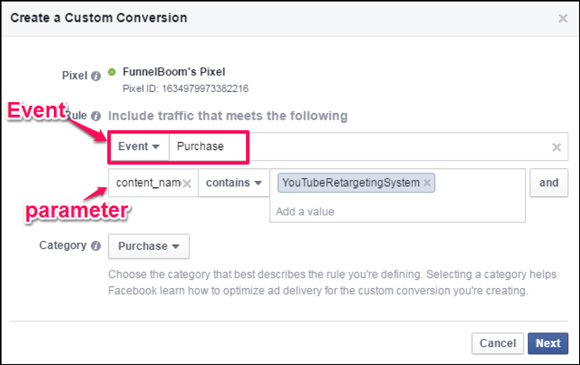The width and height of the screenshot is (580, 365).
Task: Click the 'and' condition button
Action: coord(549,183)
